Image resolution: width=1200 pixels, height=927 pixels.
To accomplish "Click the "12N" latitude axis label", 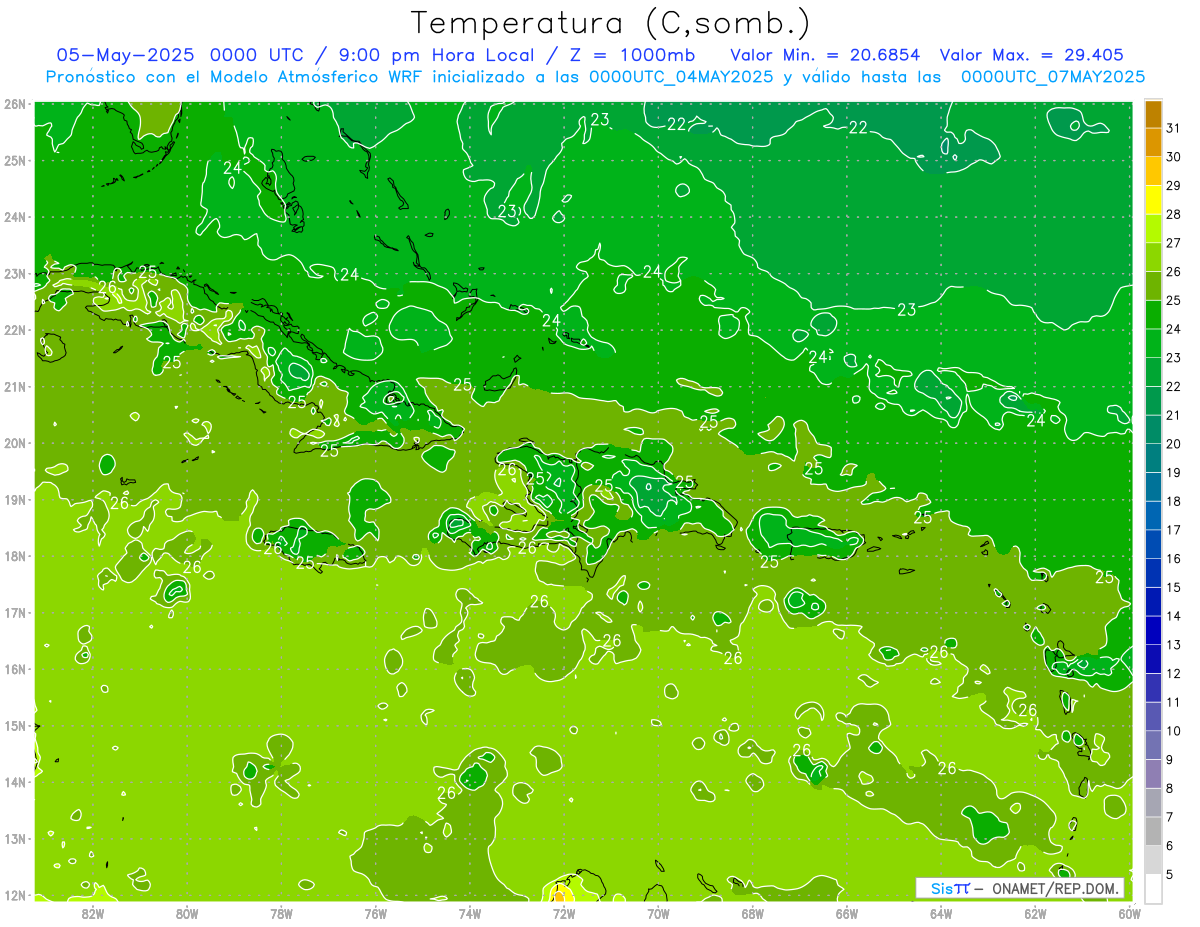I will pyautogui.click(x=15, y=895).
